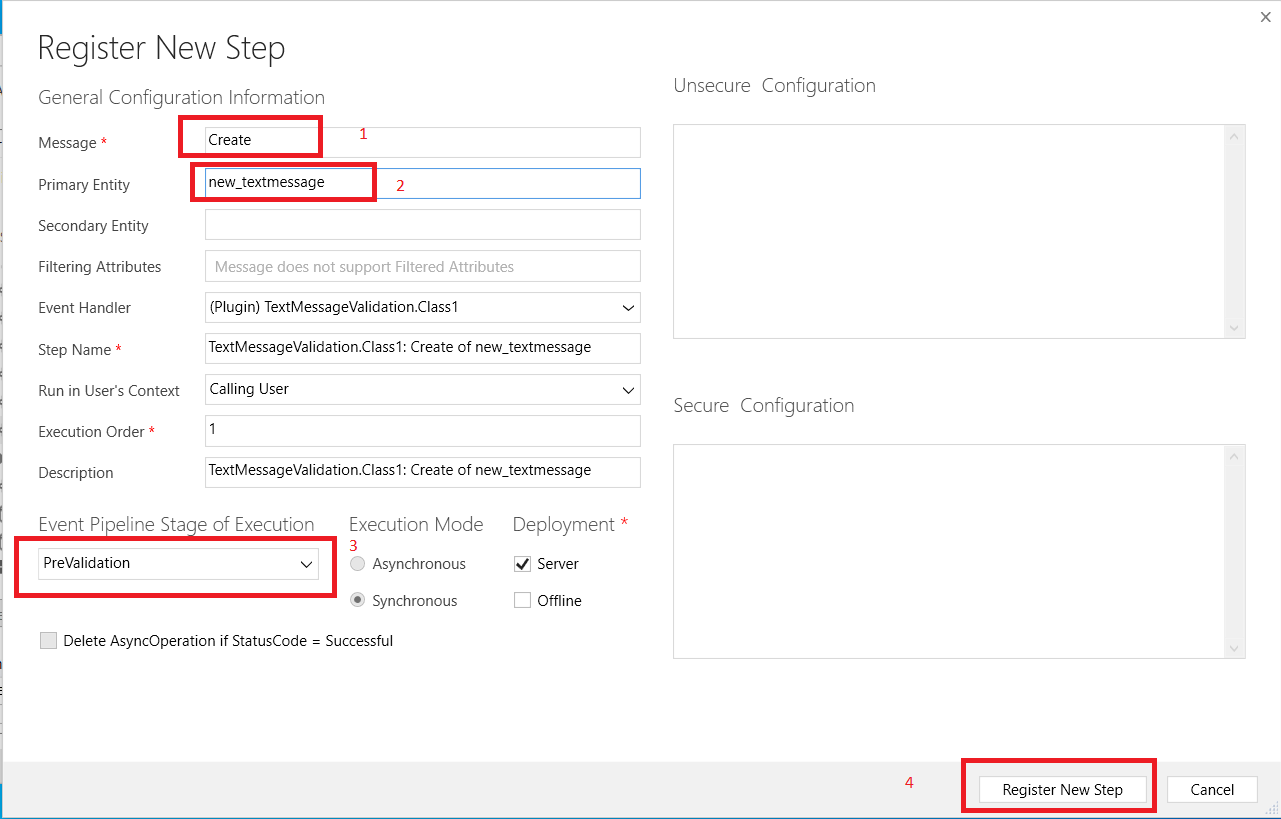Toggle Delete AsyncOperation checkbox
Screen dimensions: 1281x819
[48, 641]
